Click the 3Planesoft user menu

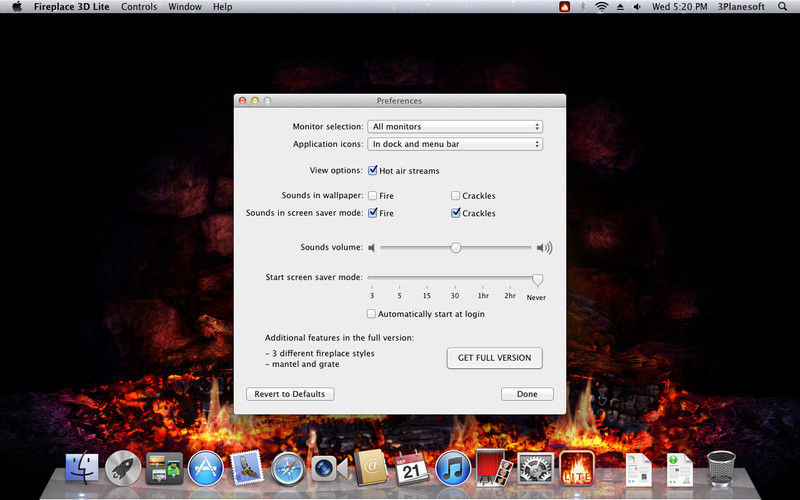pyautogui.click(x=741, y=7)
